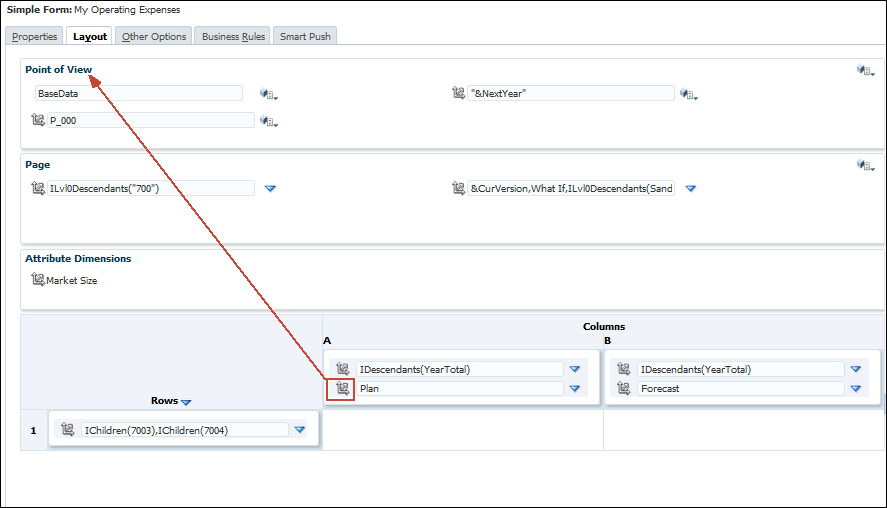Image resolution: width=887 pixels, height=508 pixels.
Task: Expand the dropdown beside Forecast
Action: [x=856, y=389]
